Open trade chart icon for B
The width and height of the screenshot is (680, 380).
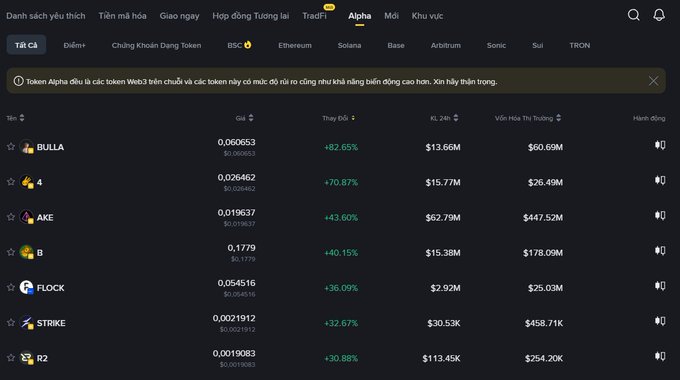click(x=660, y=250)
